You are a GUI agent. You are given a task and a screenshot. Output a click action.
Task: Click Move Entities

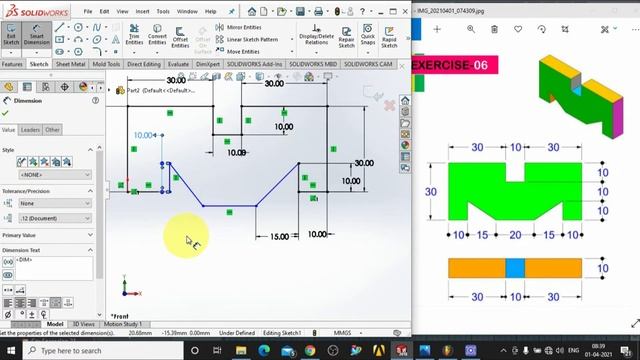(238, 51)
